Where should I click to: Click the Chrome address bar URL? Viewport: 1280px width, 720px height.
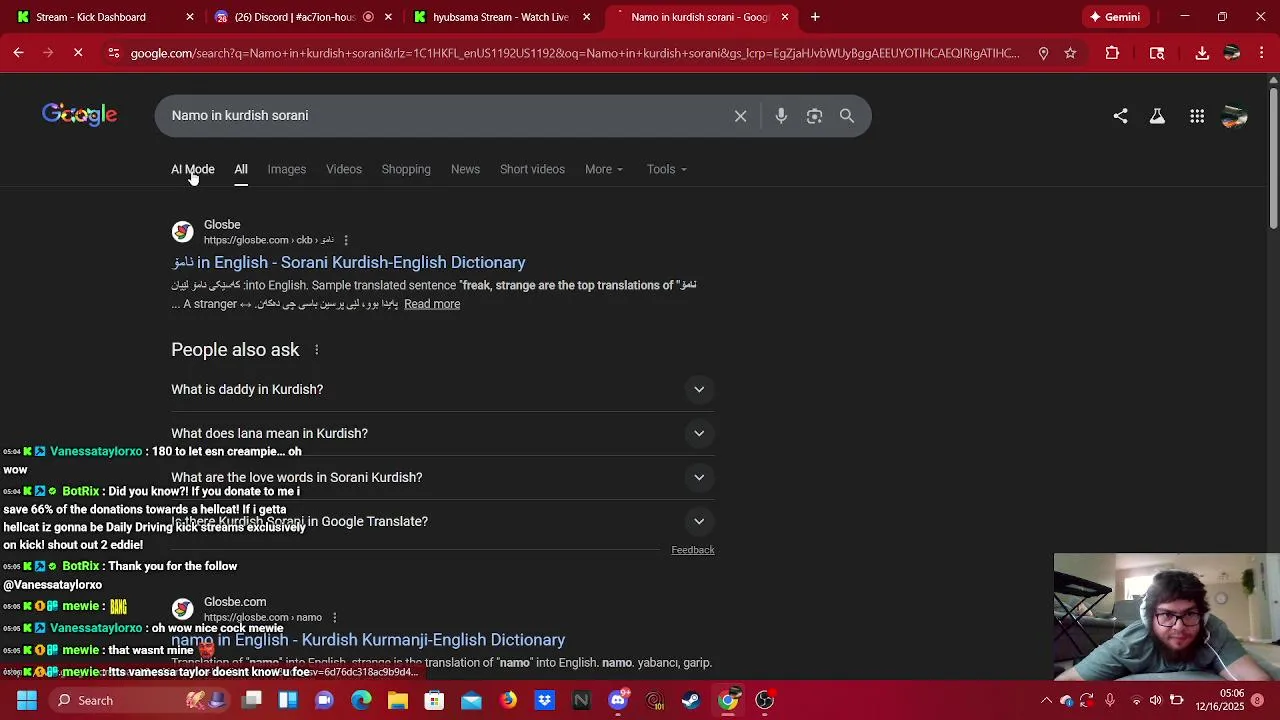coord(575,53)
